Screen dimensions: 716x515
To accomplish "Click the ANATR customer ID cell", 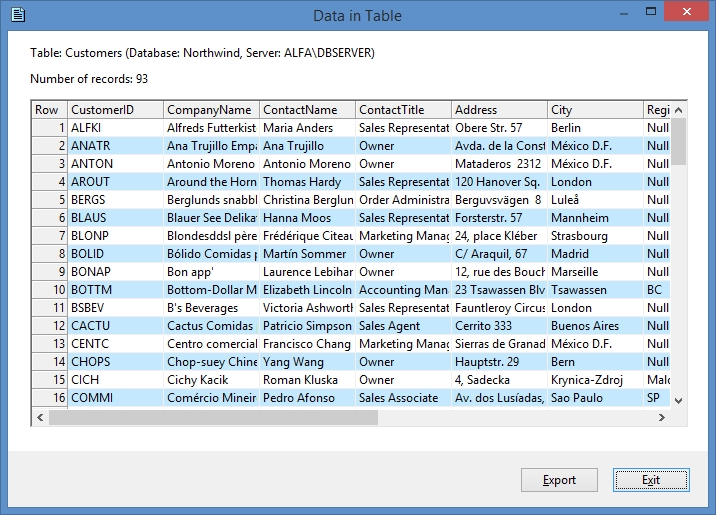I will click(115, 146).
